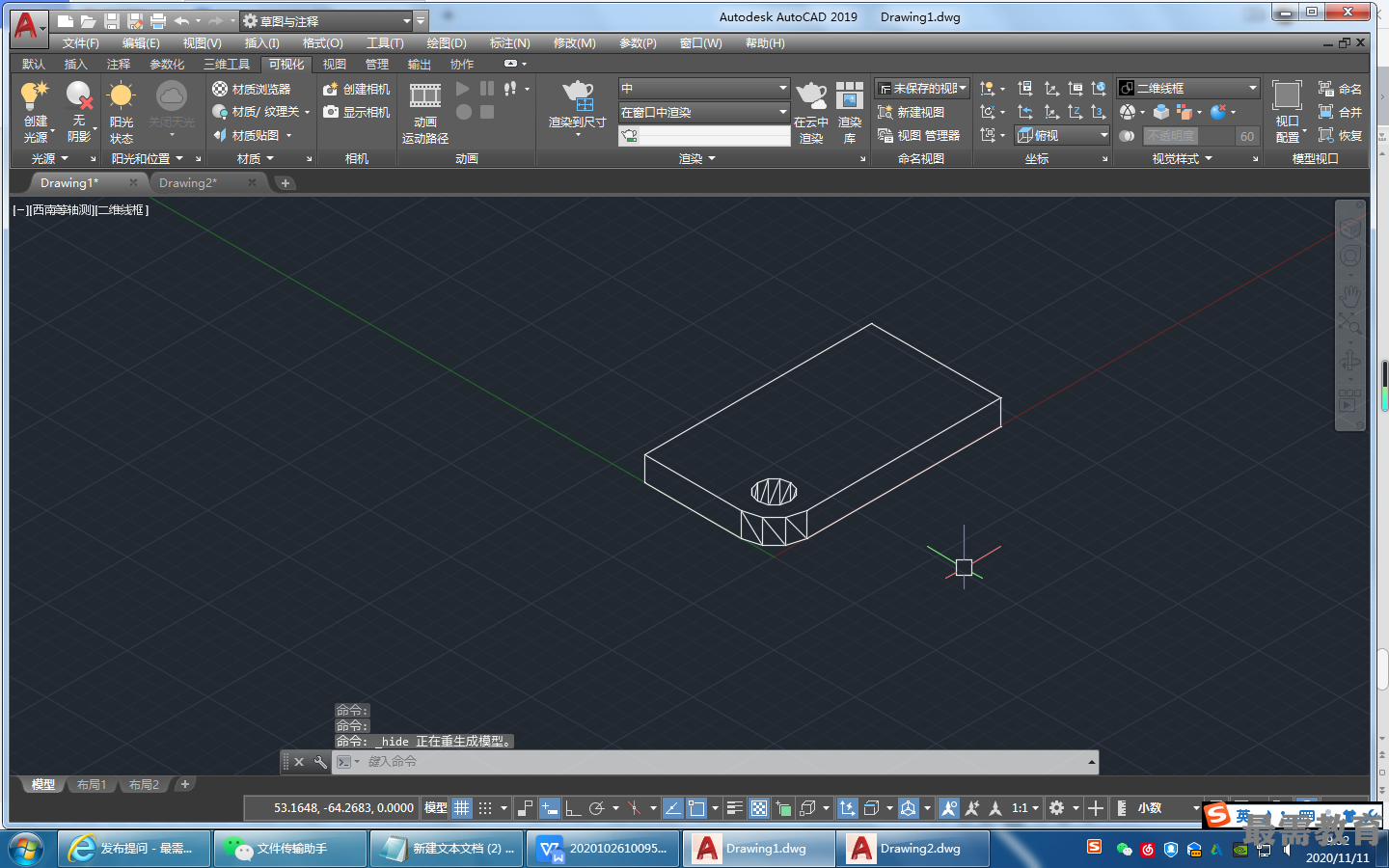Open the 修改(M) menu

click(x=575, y=43)
